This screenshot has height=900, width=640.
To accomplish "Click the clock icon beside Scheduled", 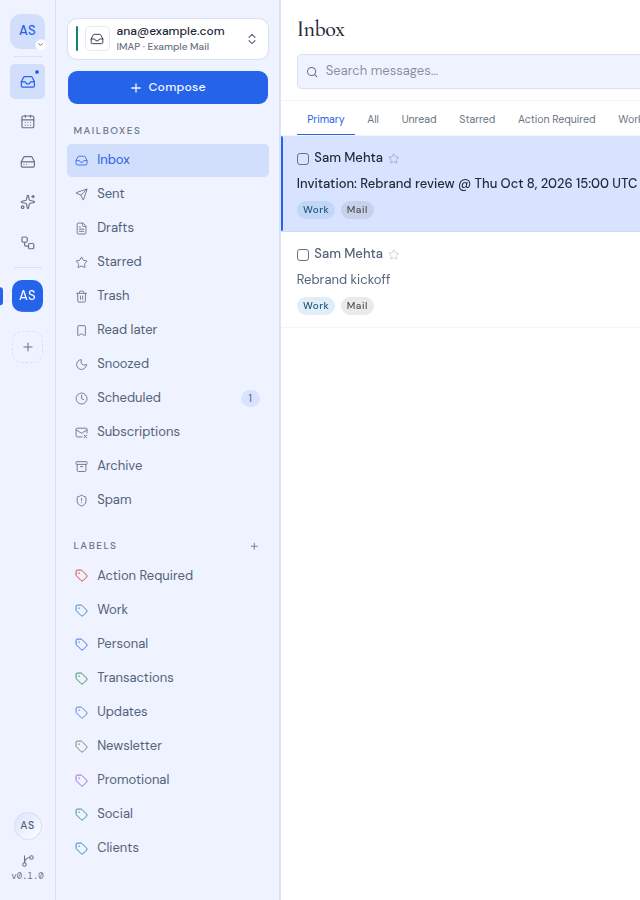I will [x=82, y=398].
